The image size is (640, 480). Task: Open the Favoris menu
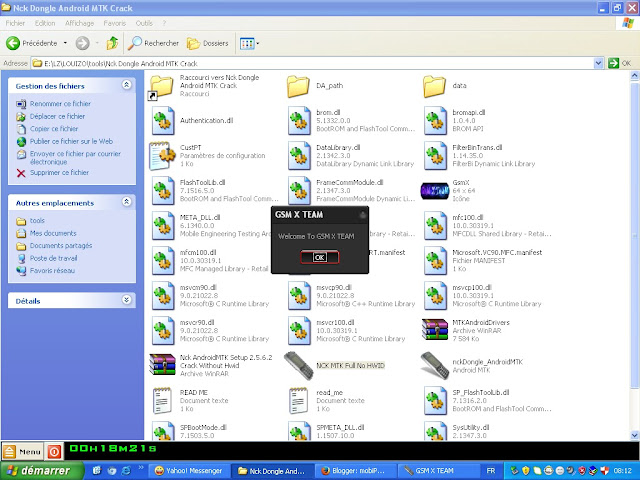coord(115,23)
